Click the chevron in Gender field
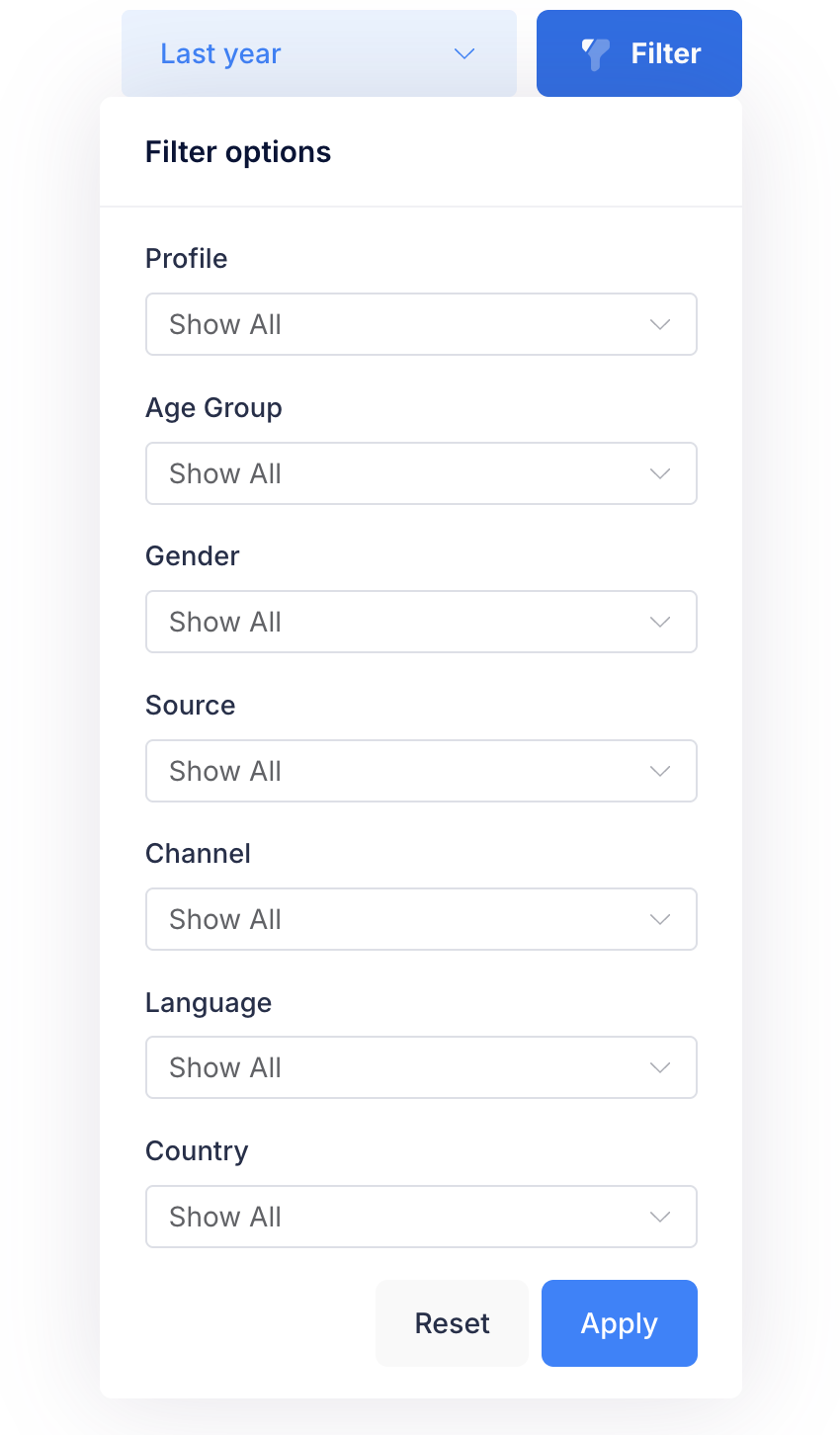840x1435 pixels. pyautogui.click(x=660, y=622)
